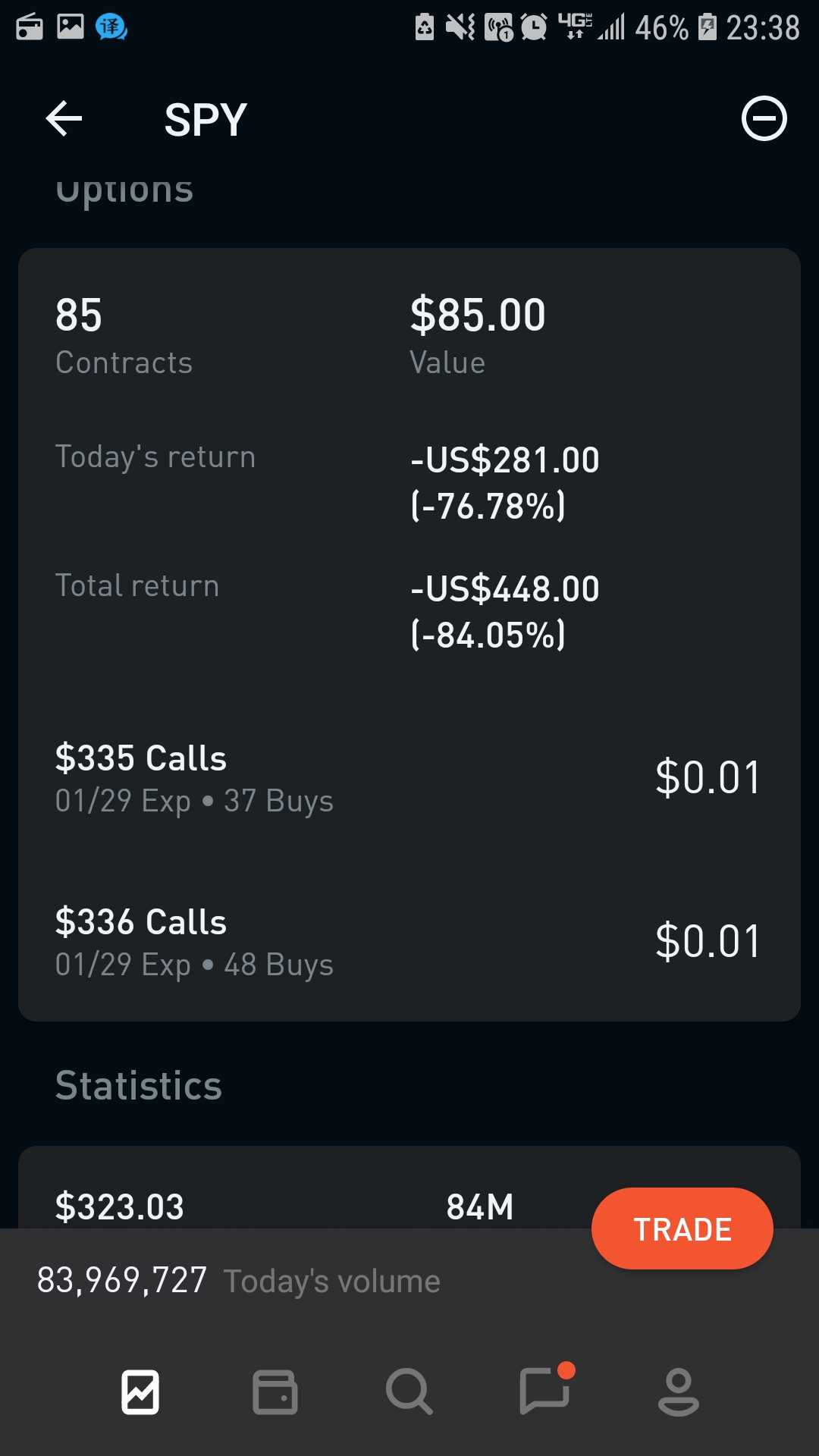
Task: Tap the $0.01 price of $335 Calls
Action: click(708, 778)
